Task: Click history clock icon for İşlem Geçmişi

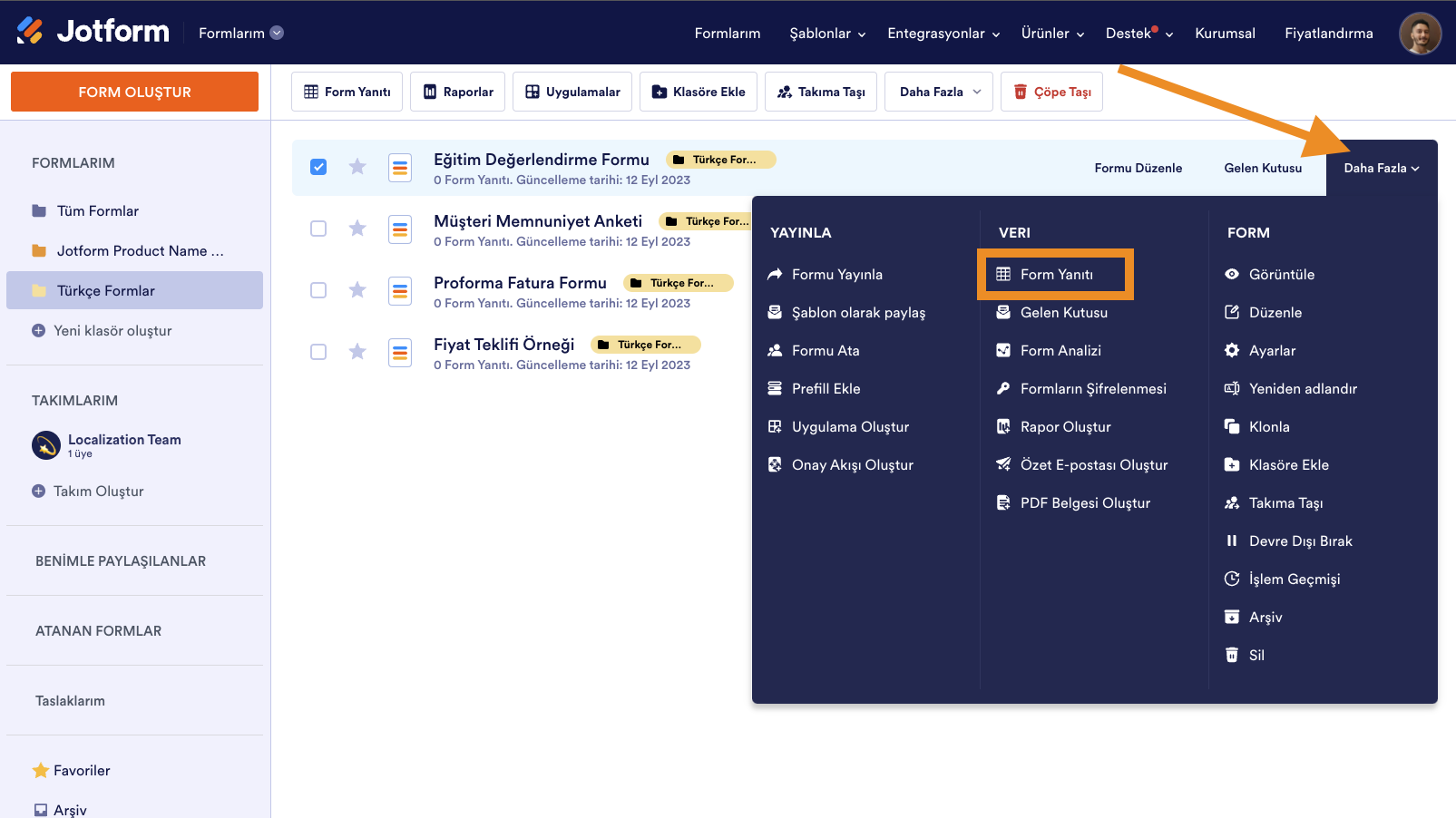Action: click(x=1232, y=579)
